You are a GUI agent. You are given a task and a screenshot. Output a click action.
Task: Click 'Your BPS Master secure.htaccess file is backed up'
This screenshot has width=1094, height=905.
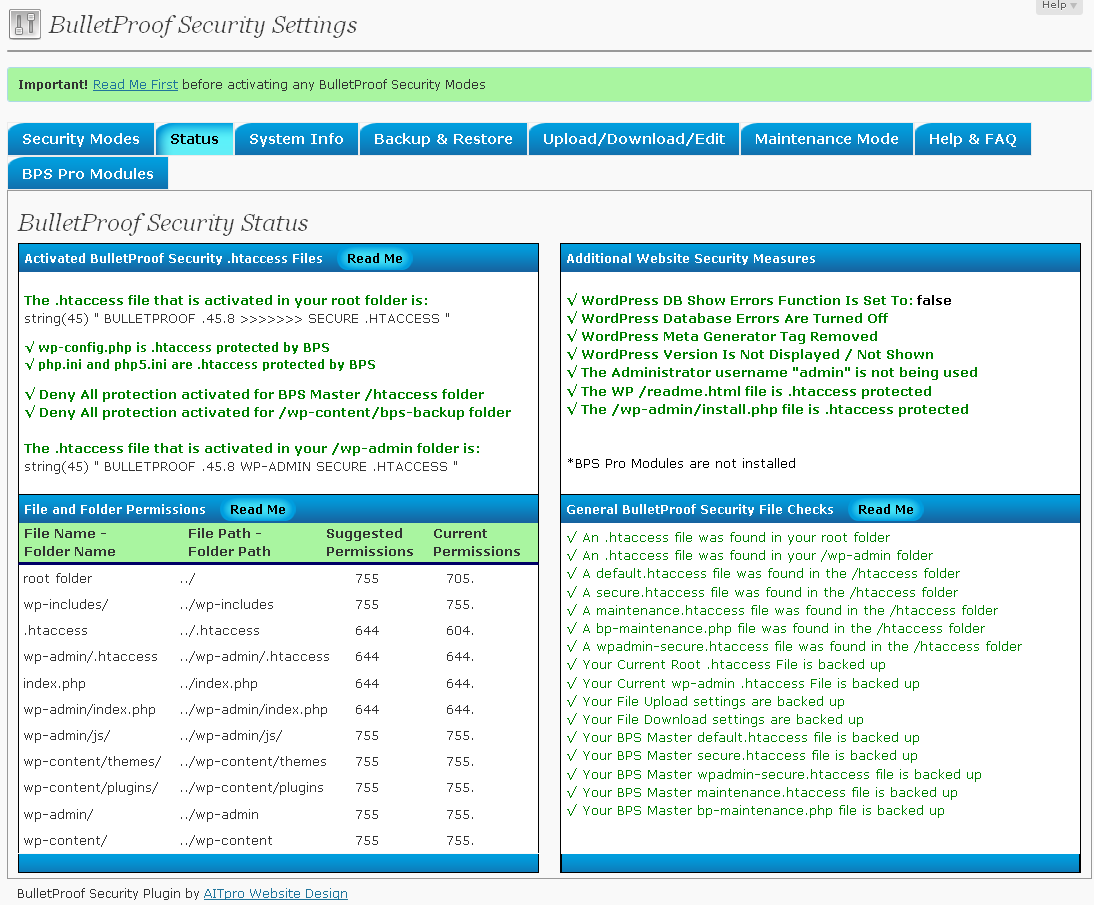(x=742, y=756)
